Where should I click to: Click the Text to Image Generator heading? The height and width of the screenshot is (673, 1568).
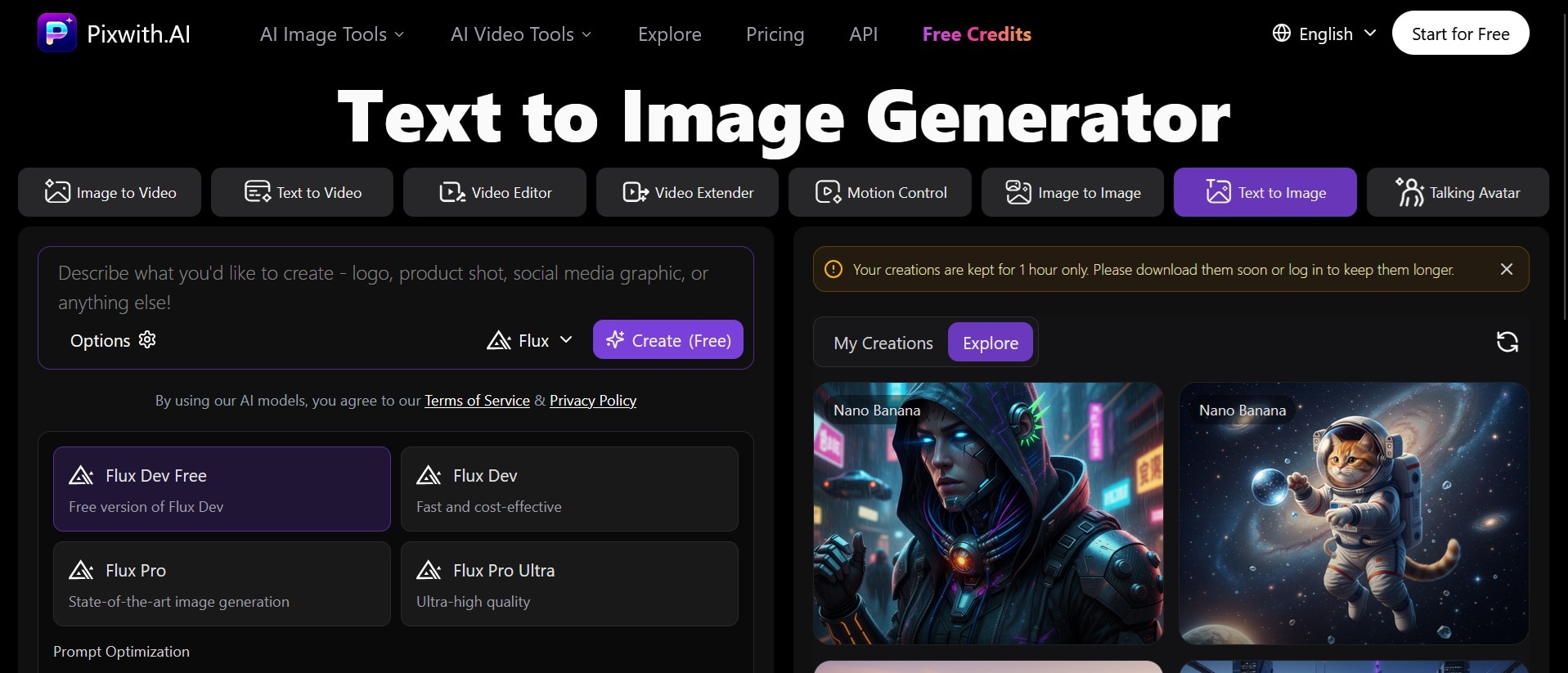[784, 119]
